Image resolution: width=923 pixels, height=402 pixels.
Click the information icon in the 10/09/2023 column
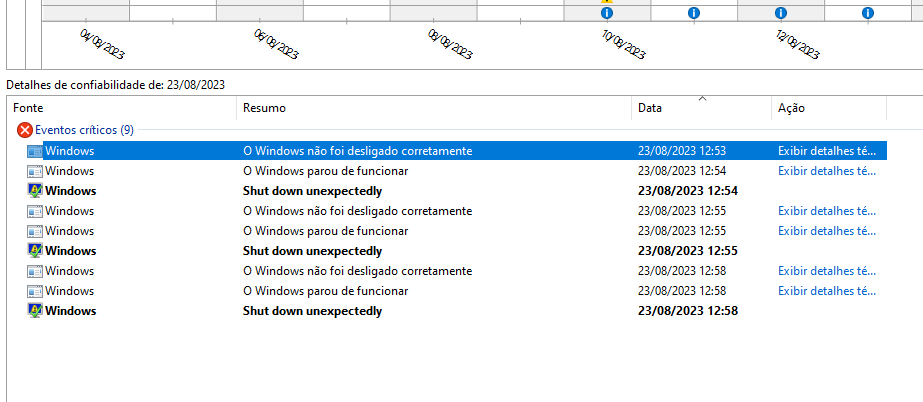607,13
